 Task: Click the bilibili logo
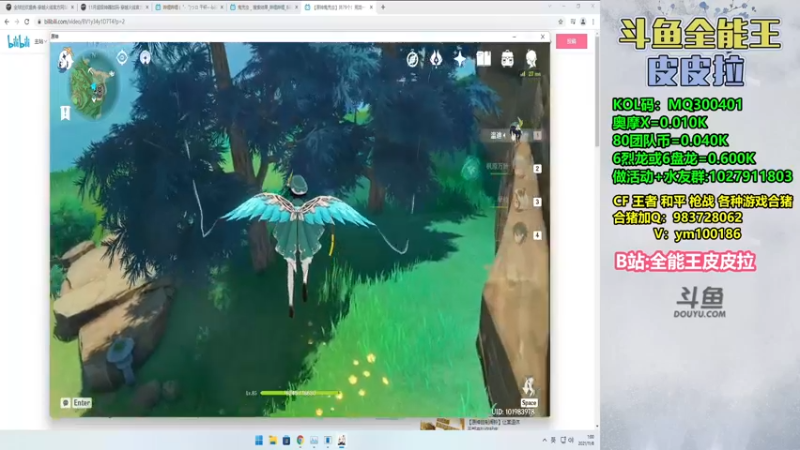(x=18, y=41)
